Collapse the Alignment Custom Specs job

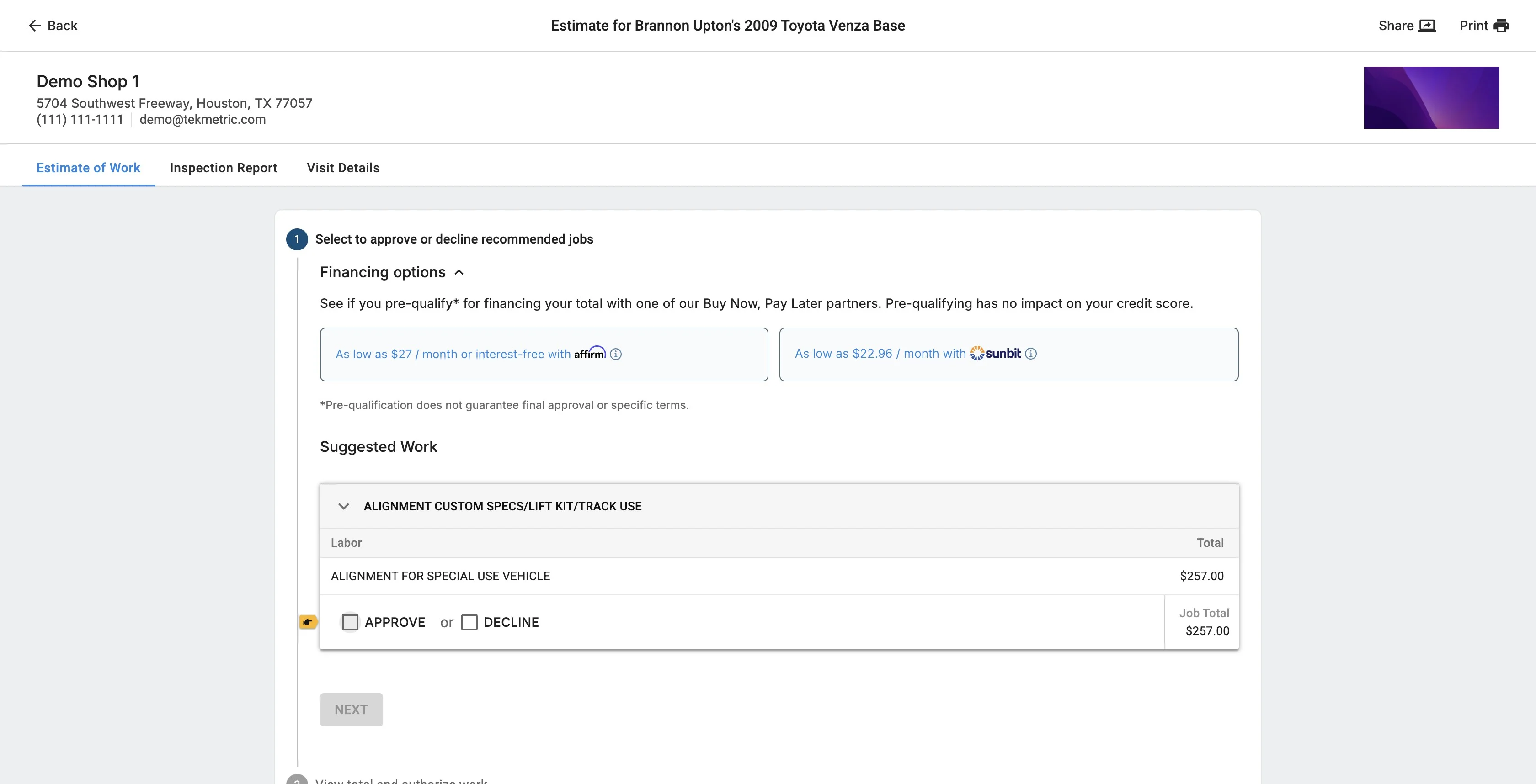tap(343, 506)
